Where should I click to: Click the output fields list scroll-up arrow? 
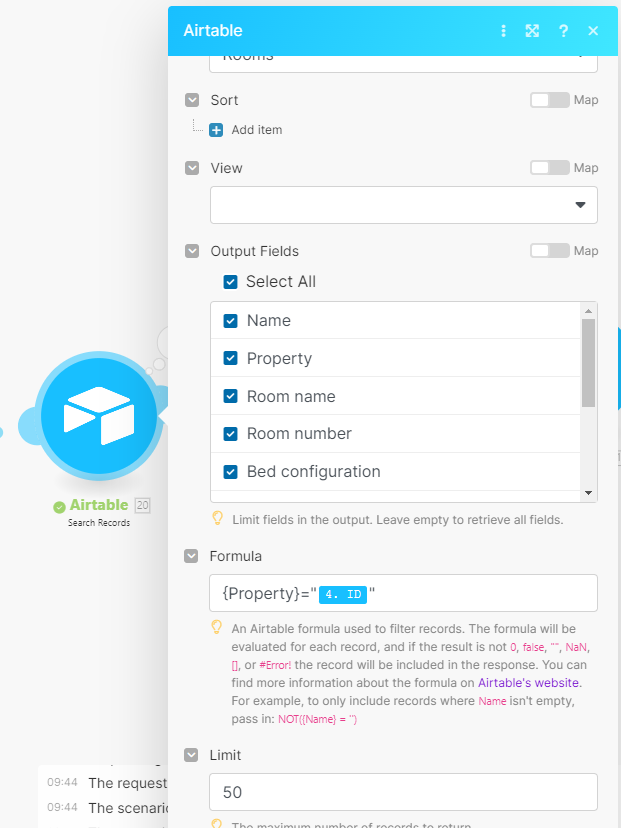click(x=588, y=310)
